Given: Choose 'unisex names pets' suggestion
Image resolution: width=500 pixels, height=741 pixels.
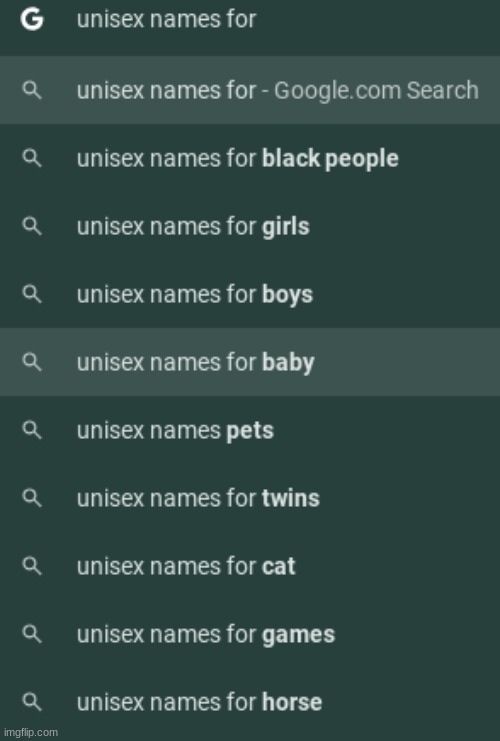Looking at the screenshot, I should tap(250, 431).
